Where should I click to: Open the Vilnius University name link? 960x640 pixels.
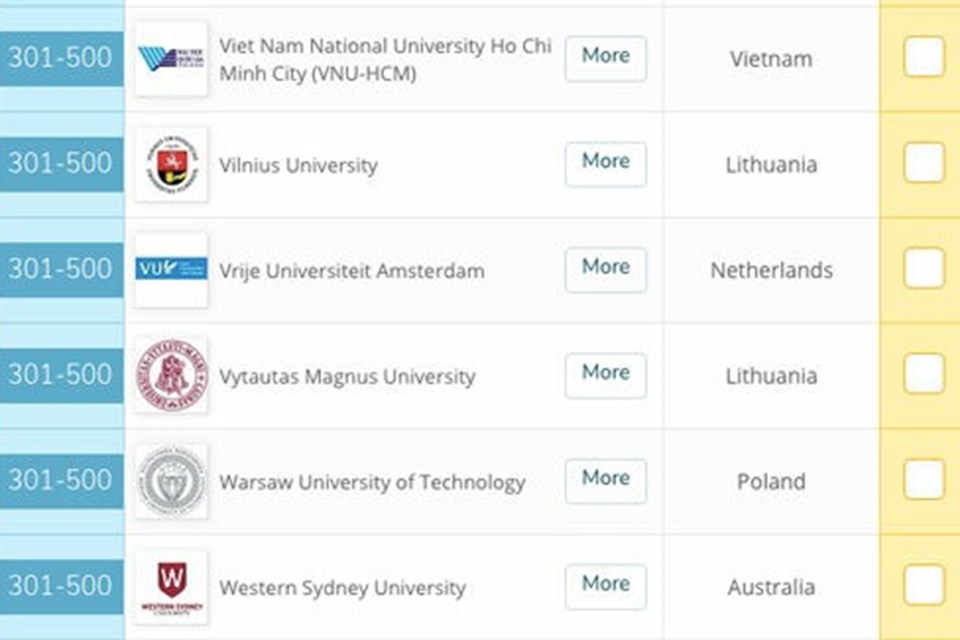tap(298, 165)
